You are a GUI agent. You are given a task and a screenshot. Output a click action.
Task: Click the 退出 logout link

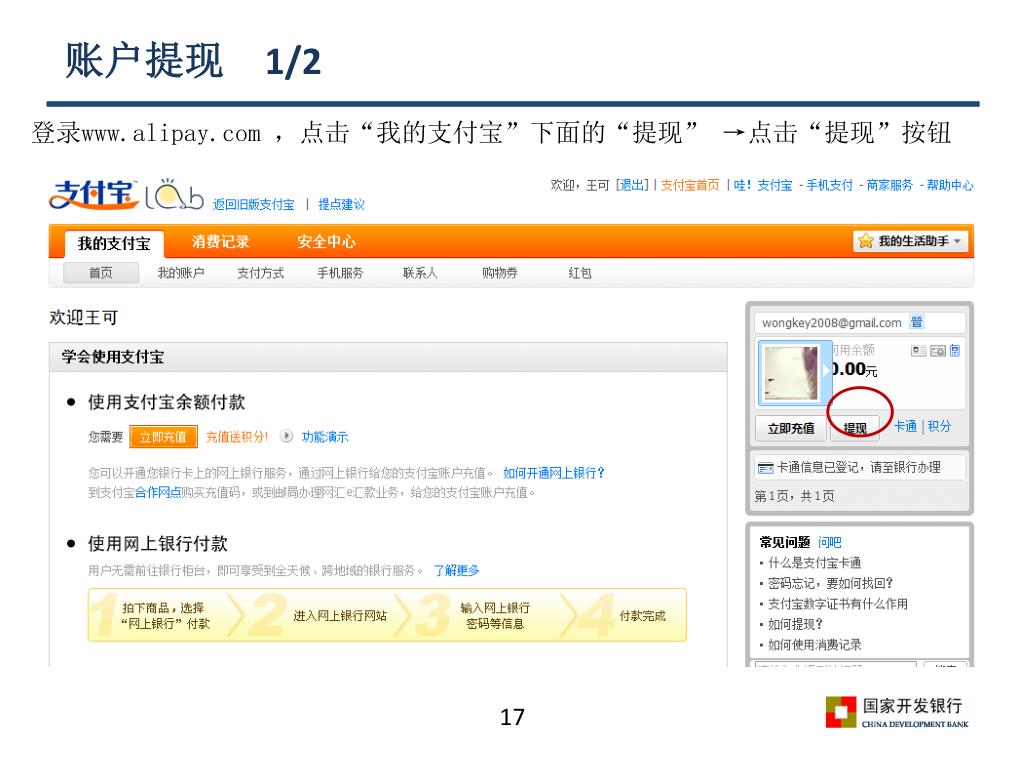point(632,185)
